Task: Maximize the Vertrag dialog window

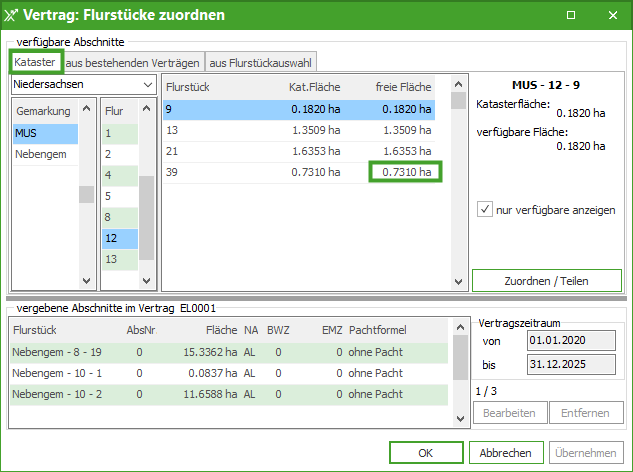Action: tap(570, 15)
